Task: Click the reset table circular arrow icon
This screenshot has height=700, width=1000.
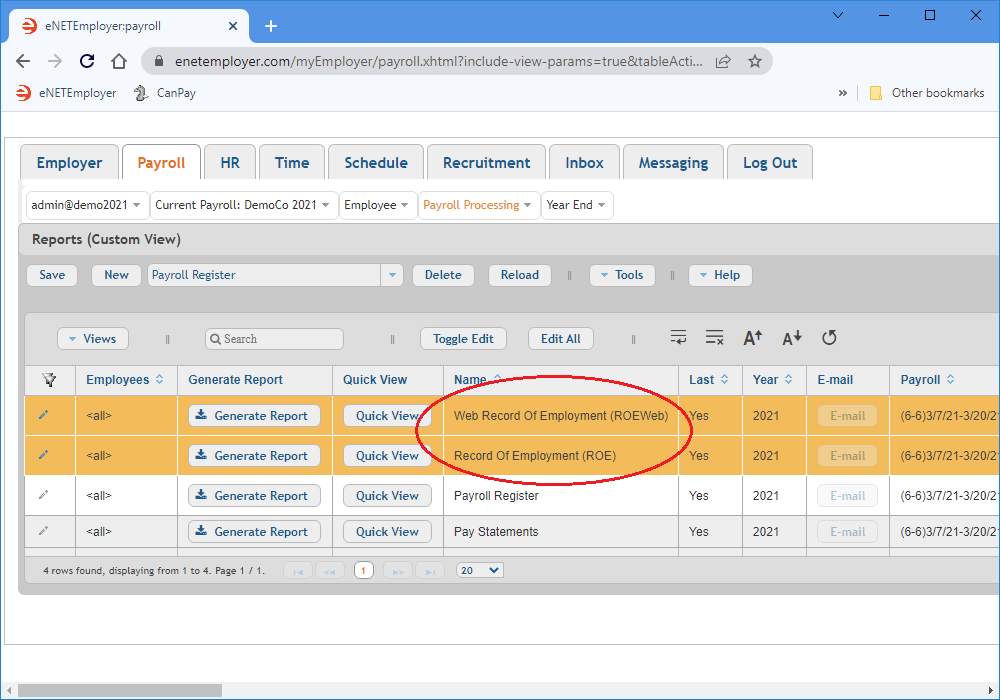Action: [829, 338]
